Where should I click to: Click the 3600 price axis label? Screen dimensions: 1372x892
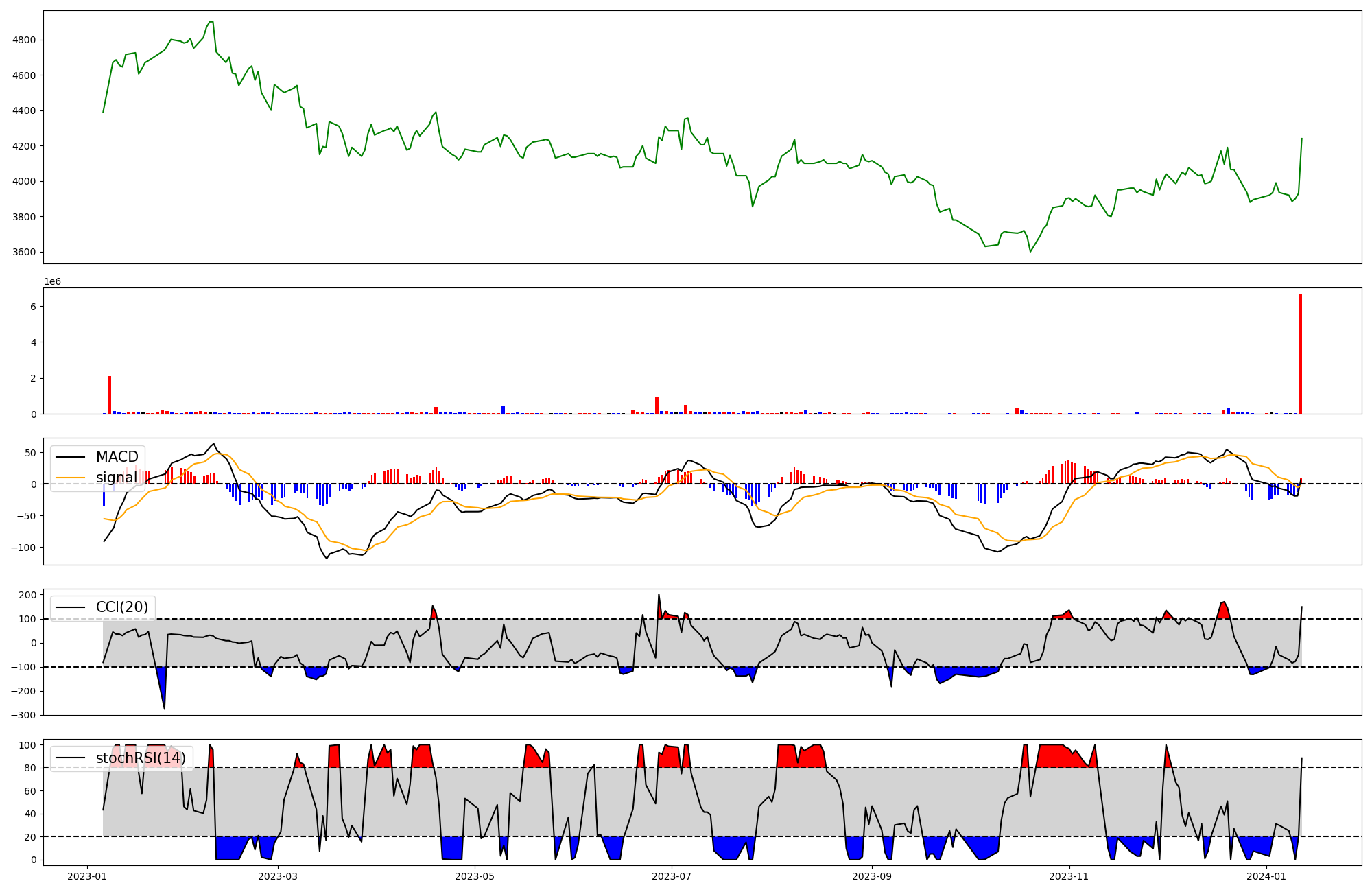click(x=24, y=252)
